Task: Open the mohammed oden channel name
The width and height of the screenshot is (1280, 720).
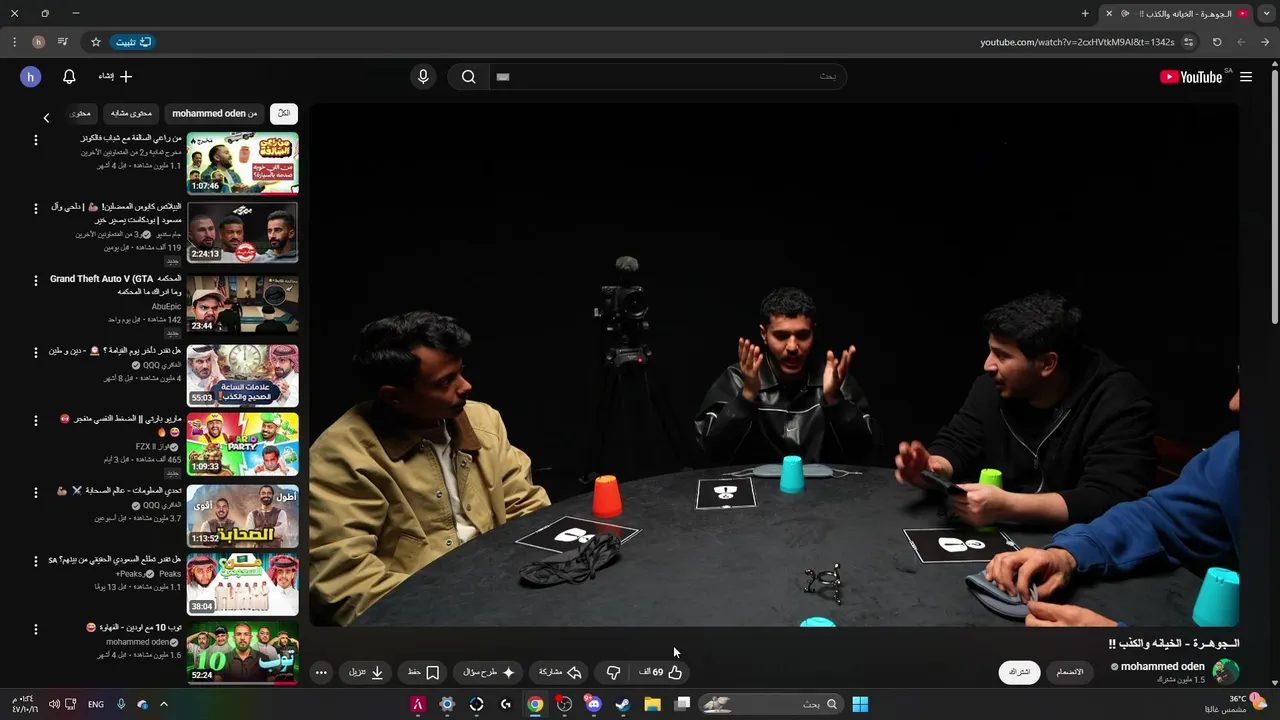Action: coord(1163,666)
